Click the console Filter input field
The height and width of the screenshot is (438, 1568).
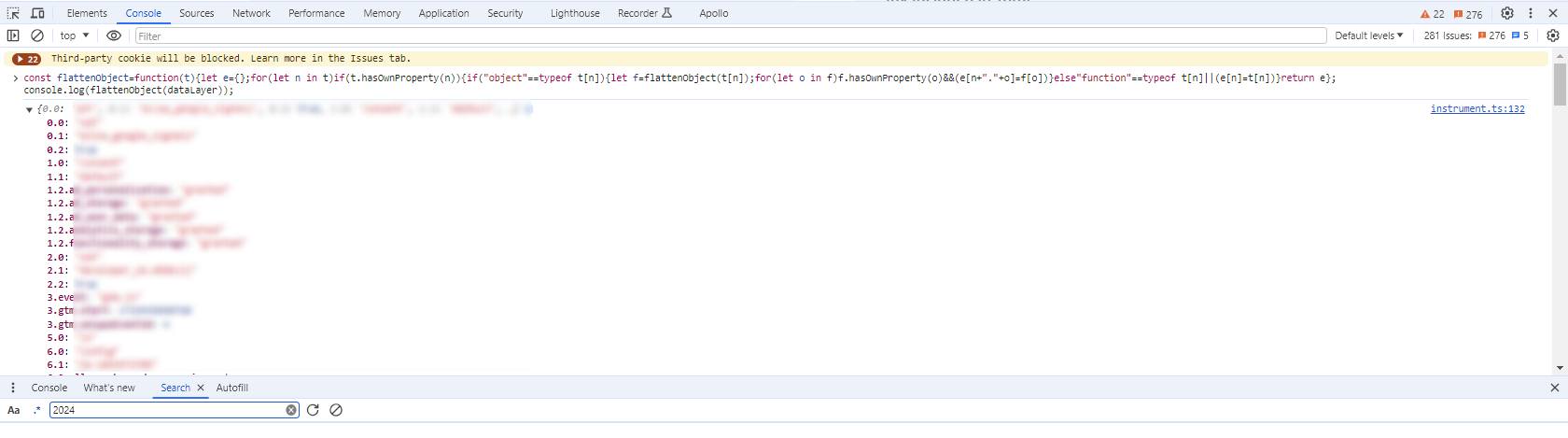pos(730,35)
